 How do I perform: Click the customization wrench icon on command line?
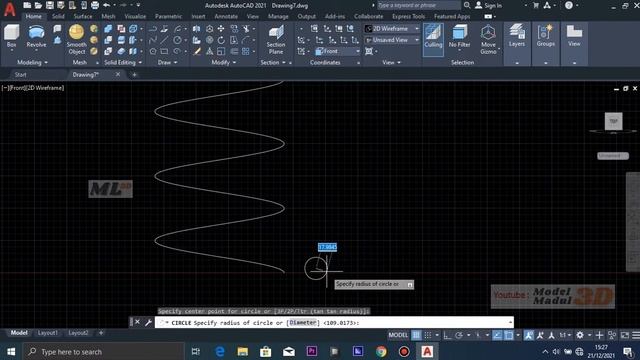pyautogui.click(x=148, y=322)
